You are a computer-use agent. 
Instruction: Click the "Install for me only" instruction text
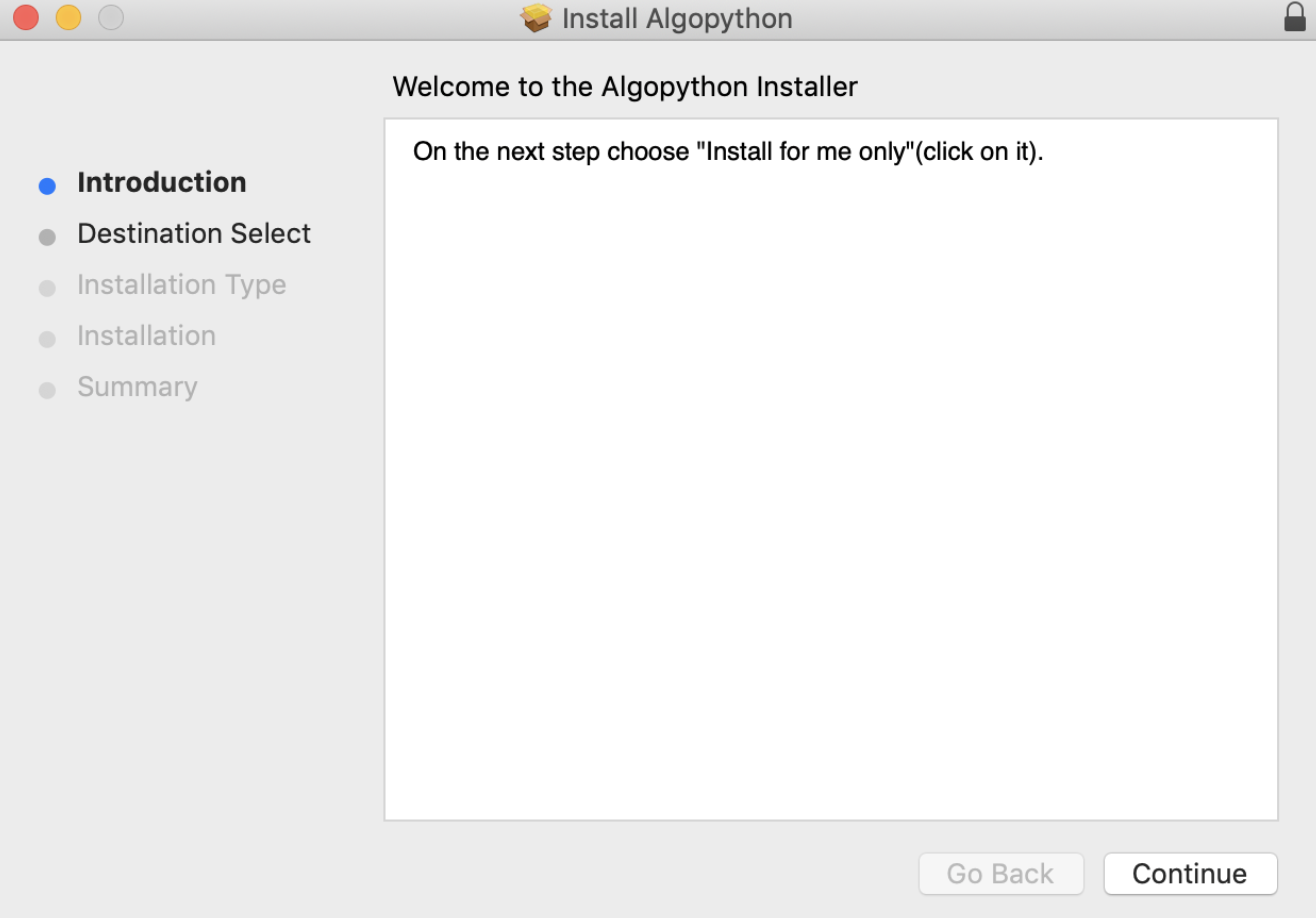click(x=728, y=153)
